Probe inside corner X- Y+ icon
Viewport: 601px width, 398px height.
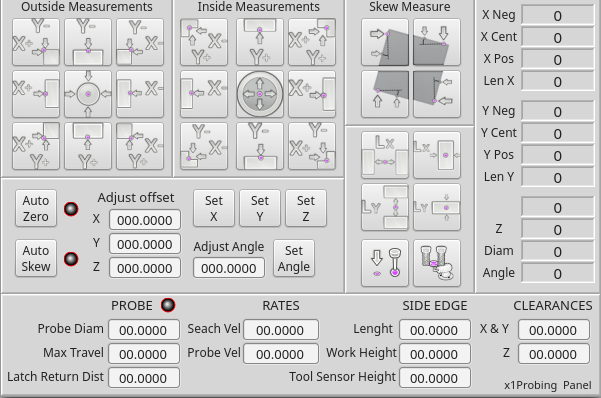point(204,42)
